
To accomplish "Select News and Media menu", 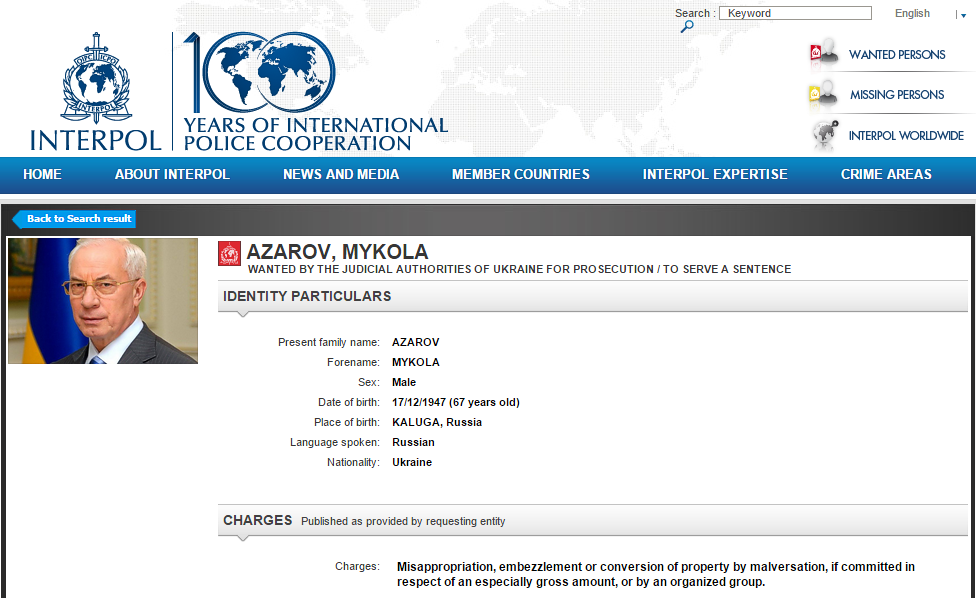I will pyautogui.click(x=341, y=174).
